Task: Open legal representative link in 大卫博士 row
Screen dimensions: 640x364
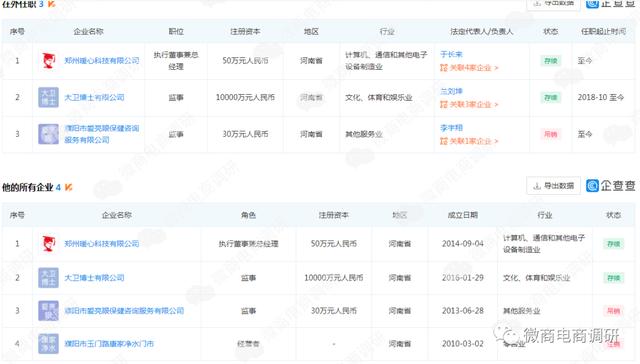Action: tap(451, 91)
